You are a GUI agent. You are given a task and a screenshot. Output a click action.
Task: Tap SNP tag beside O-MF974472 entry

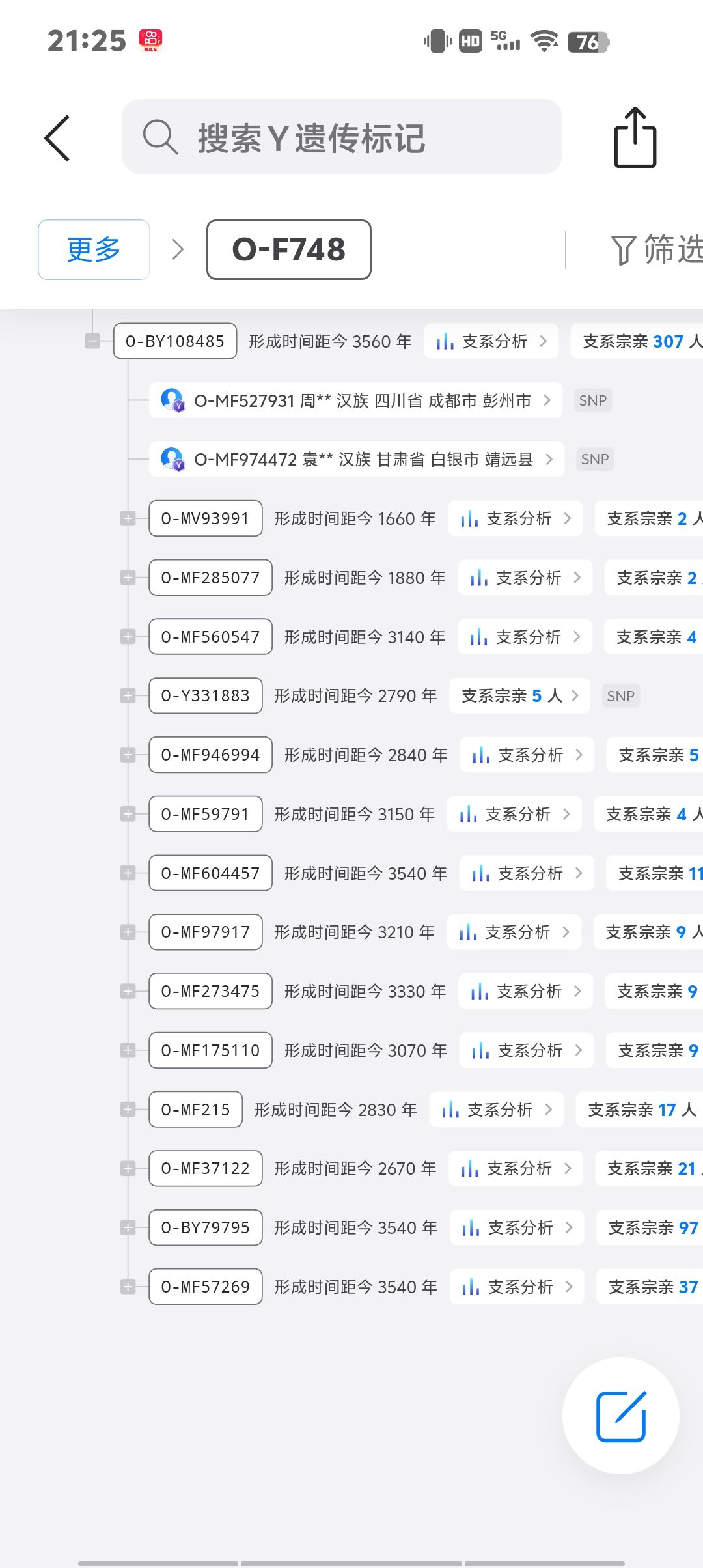(x=594, y=459)
